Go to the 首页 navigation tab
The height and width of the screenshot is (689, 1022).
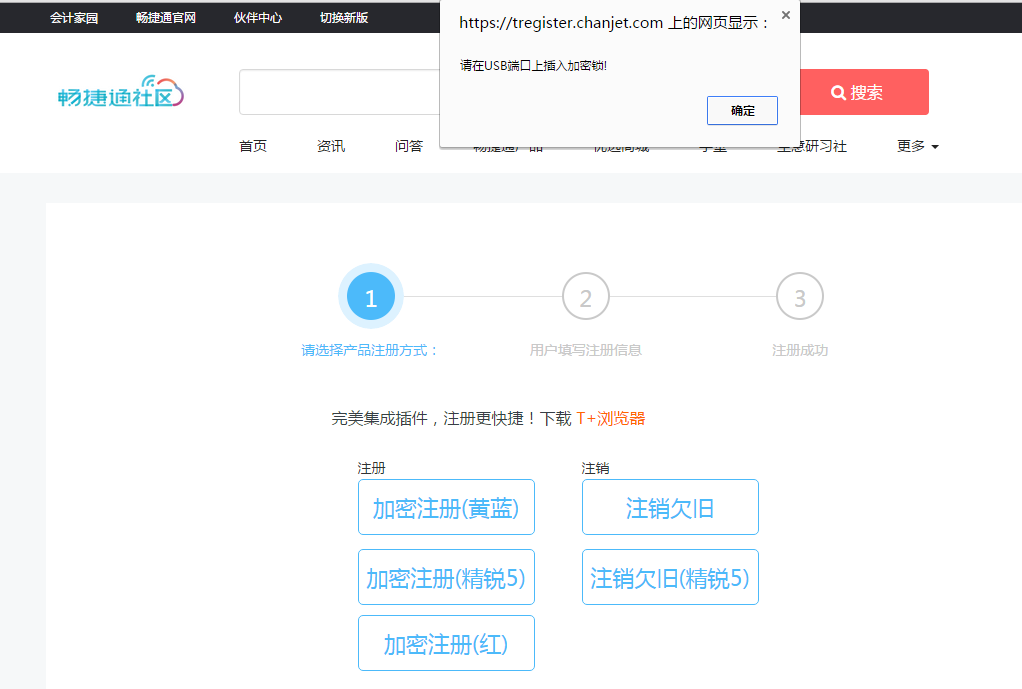click(x=253, y=146)
